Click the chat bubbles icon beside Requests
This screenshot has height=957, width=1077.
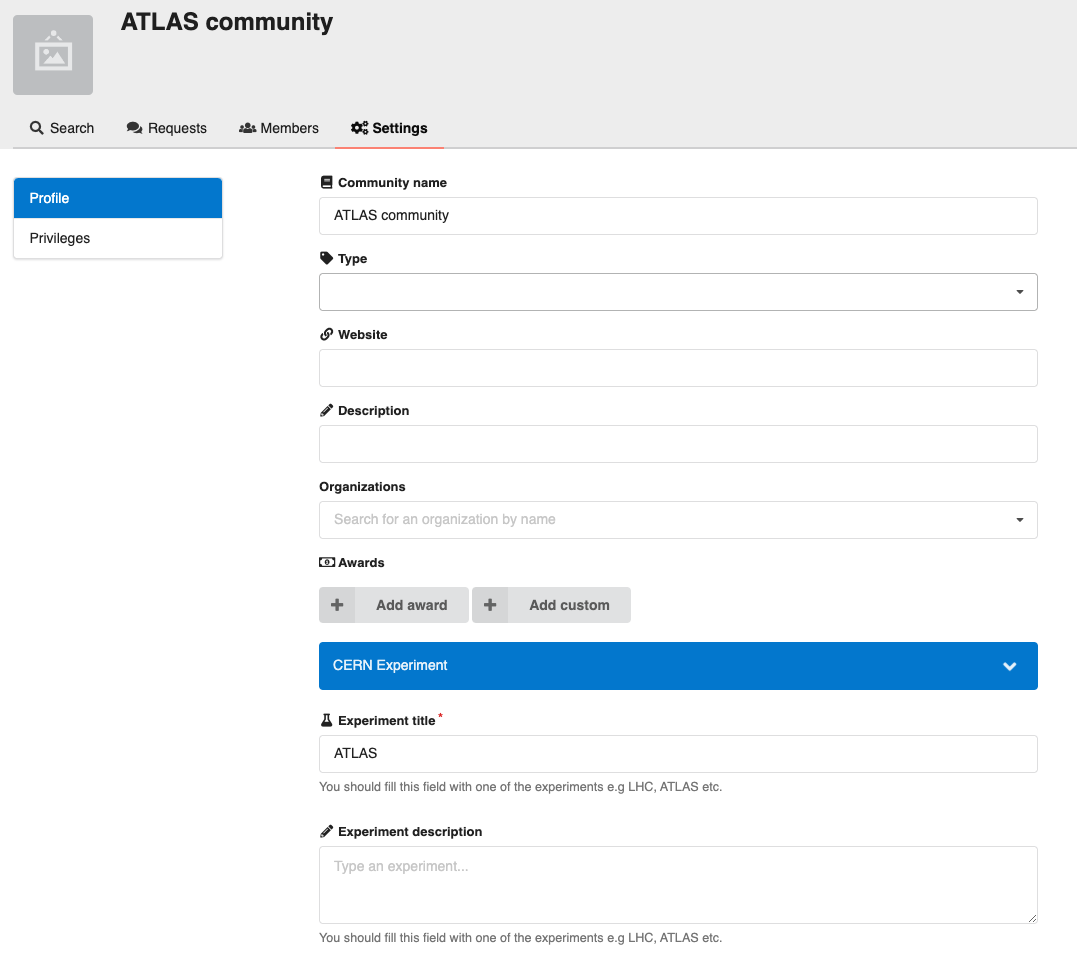135,128
